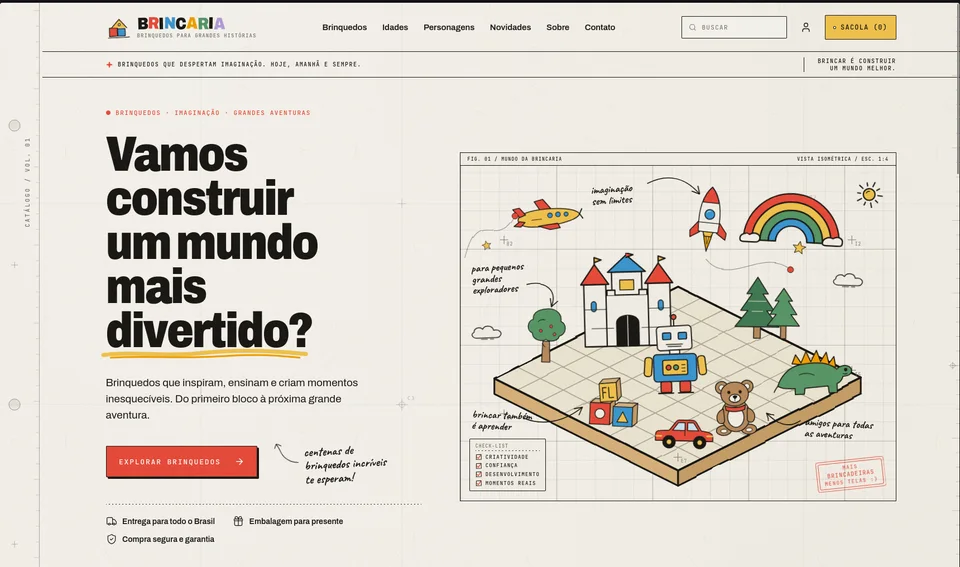Click the 'Vista isométrica / Esc. 1:4' label
Viewport: 960px width, 567px height.
click(x=842, y=159)
